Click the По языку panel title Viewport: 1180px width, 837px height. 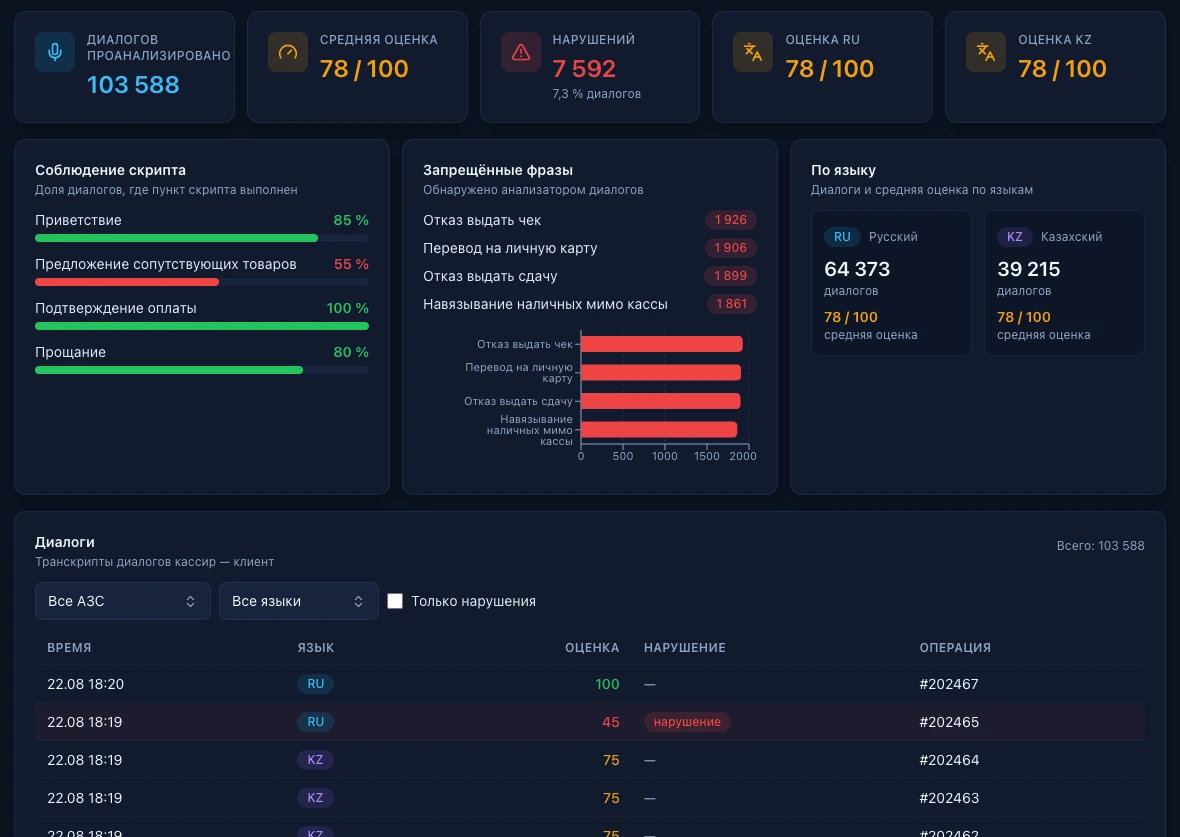(x=843, y=170)
